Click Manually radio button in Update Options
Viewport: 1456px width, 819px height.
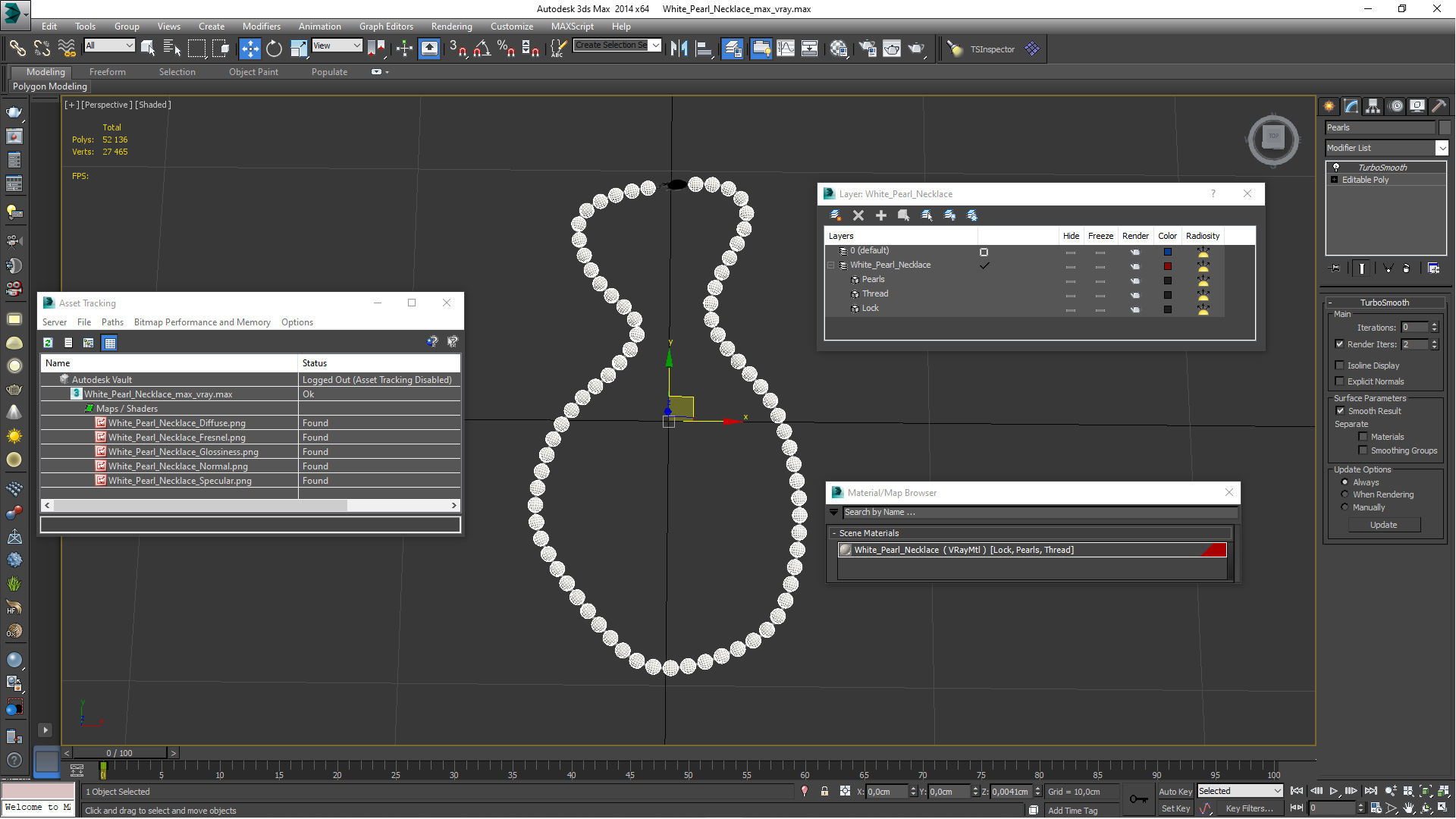1344,506
